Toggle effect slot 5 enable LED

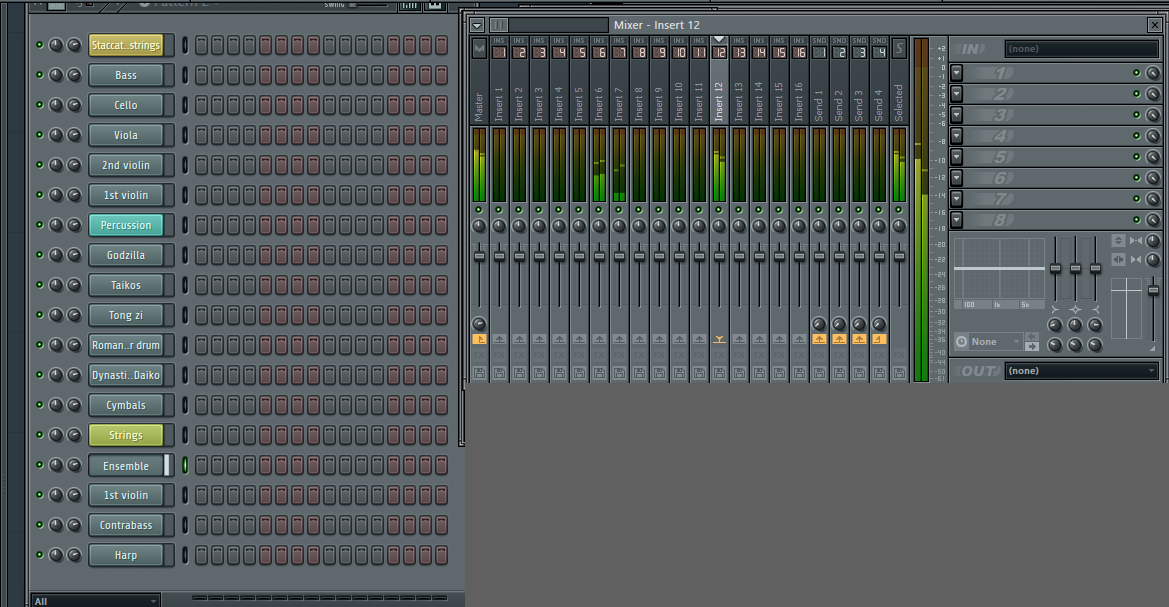pos(1136,157)
